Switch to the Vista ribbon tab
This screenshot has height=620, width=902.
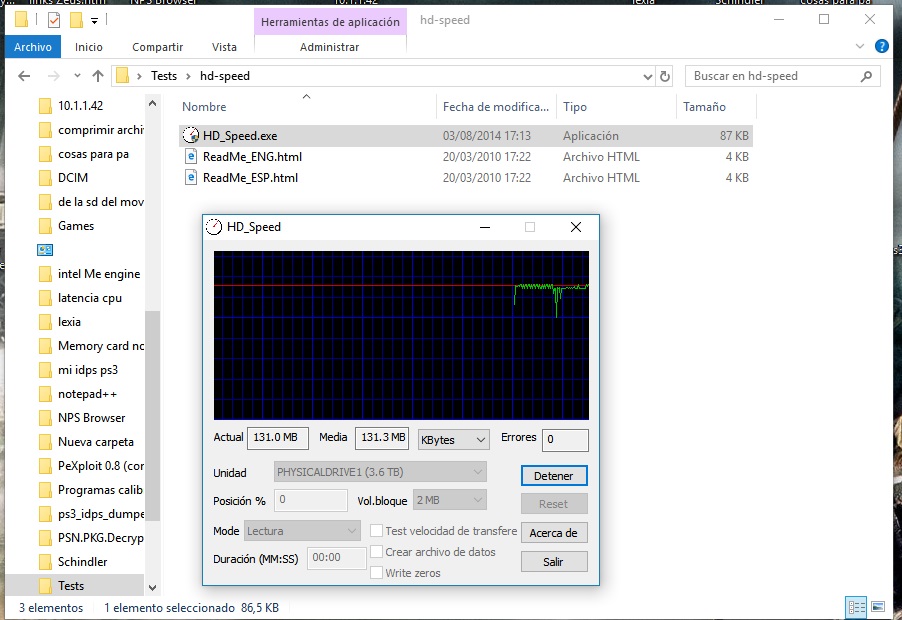pos(224,47)
